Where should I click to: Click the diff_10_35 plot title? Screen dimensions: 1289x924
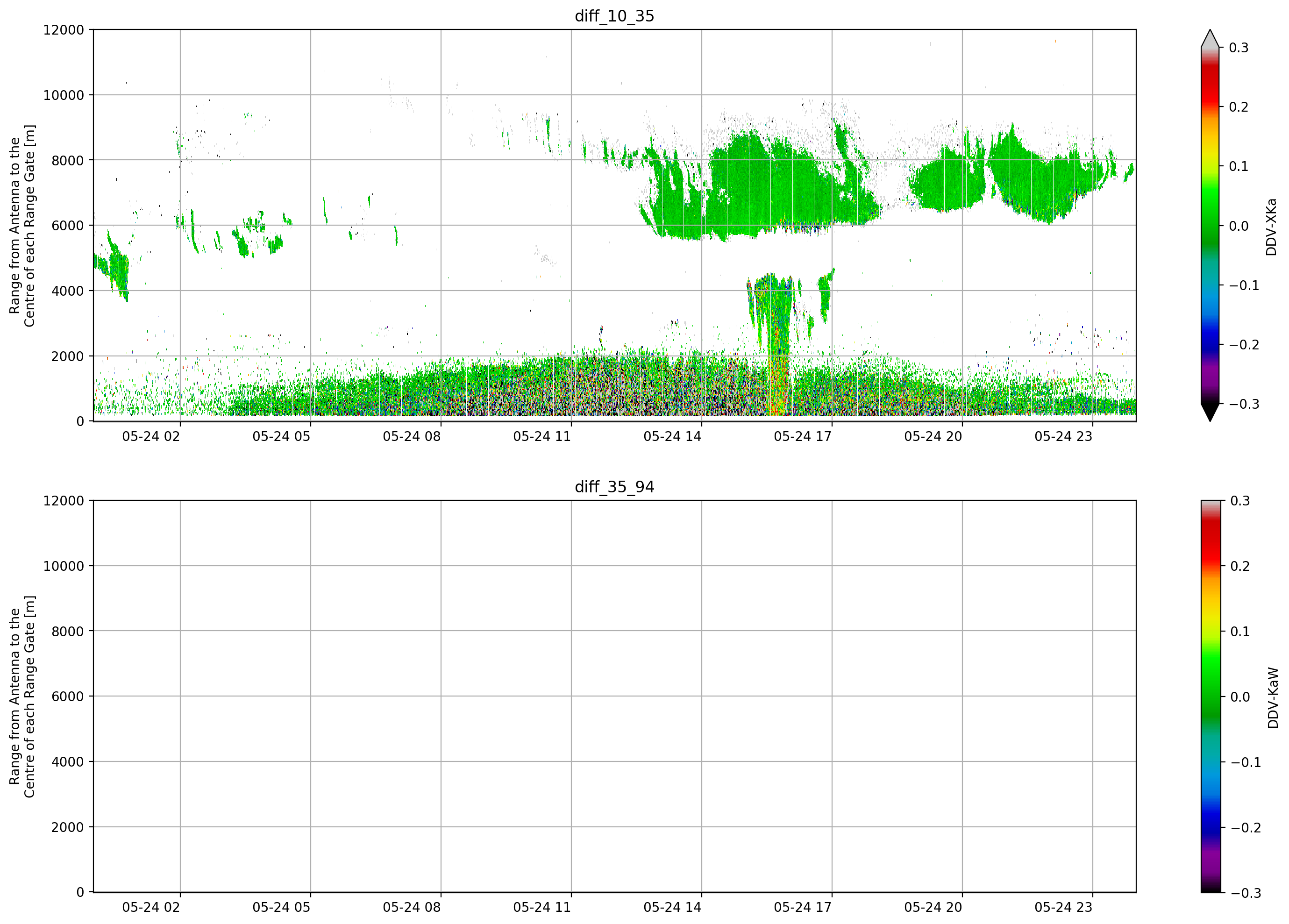coord(614,16)
